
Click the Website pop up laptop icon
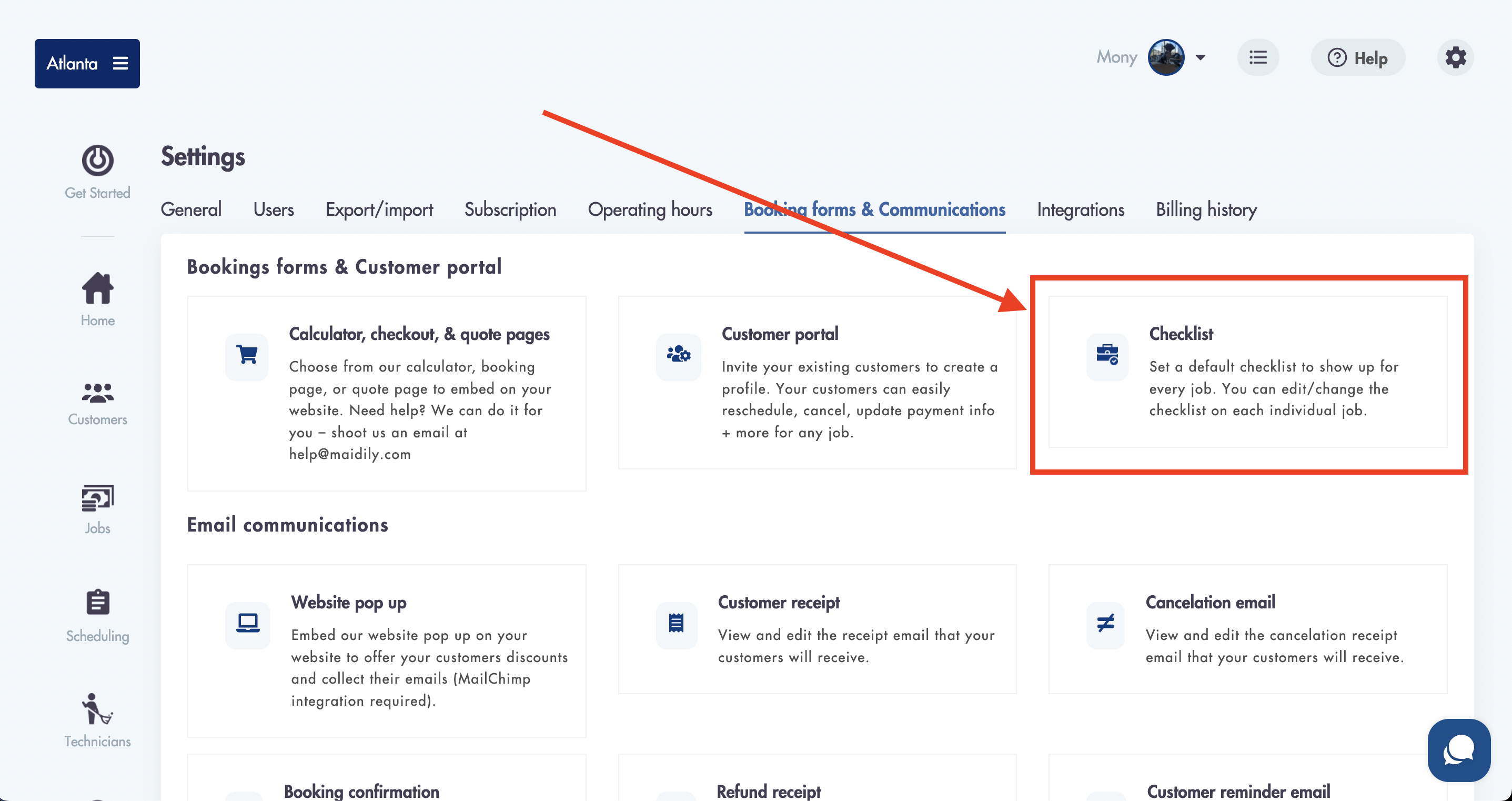[248, 624]
